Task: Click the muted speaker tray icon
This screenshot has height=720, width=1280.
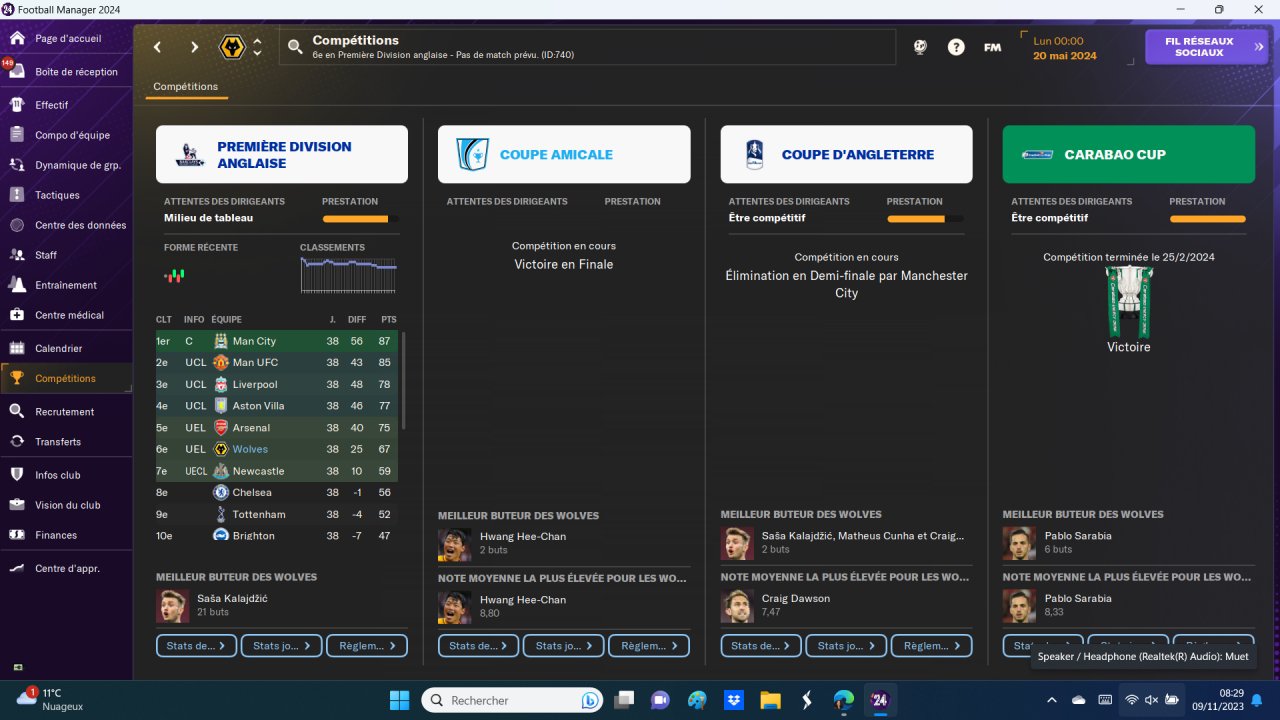Action: [x=1151, y=700]
